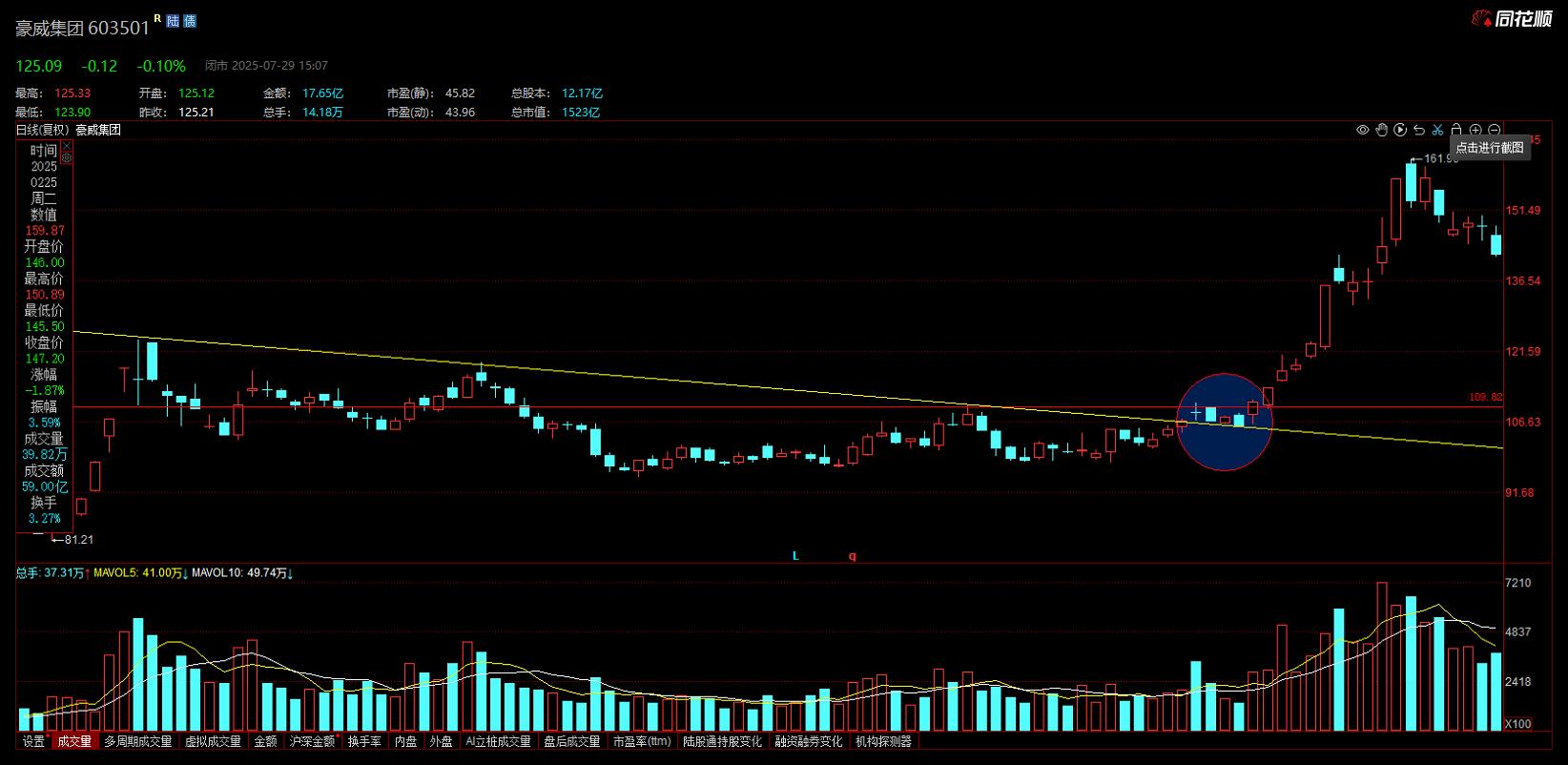Switch to 虚拟成交量 tab
Image resolution: width=1568 pixels, height=765 pixels.
pyautogui.click(x=213, y=741)
